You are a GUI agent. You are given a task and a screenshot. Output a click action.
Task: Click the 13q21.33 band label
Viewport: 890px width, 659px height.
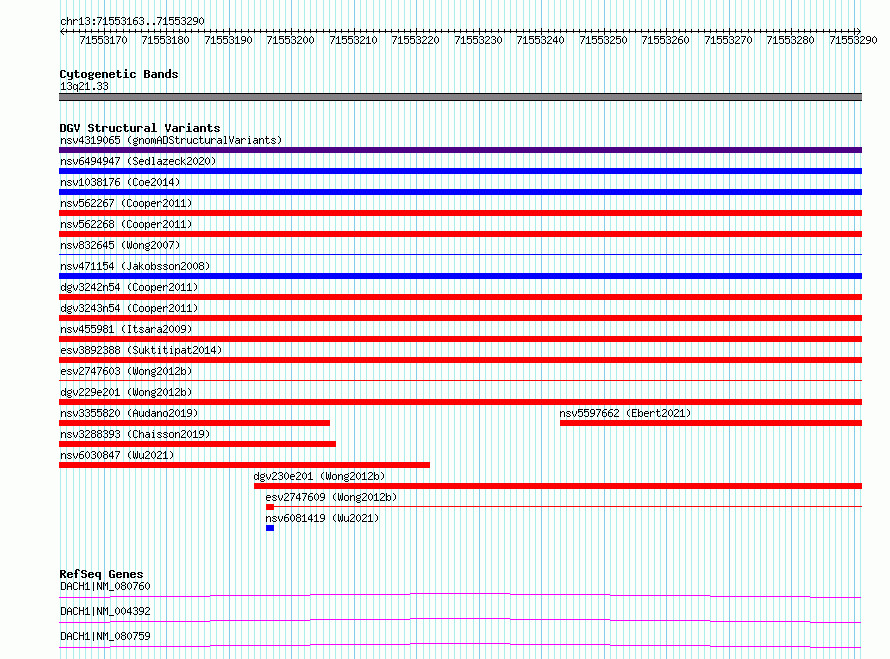84,86
